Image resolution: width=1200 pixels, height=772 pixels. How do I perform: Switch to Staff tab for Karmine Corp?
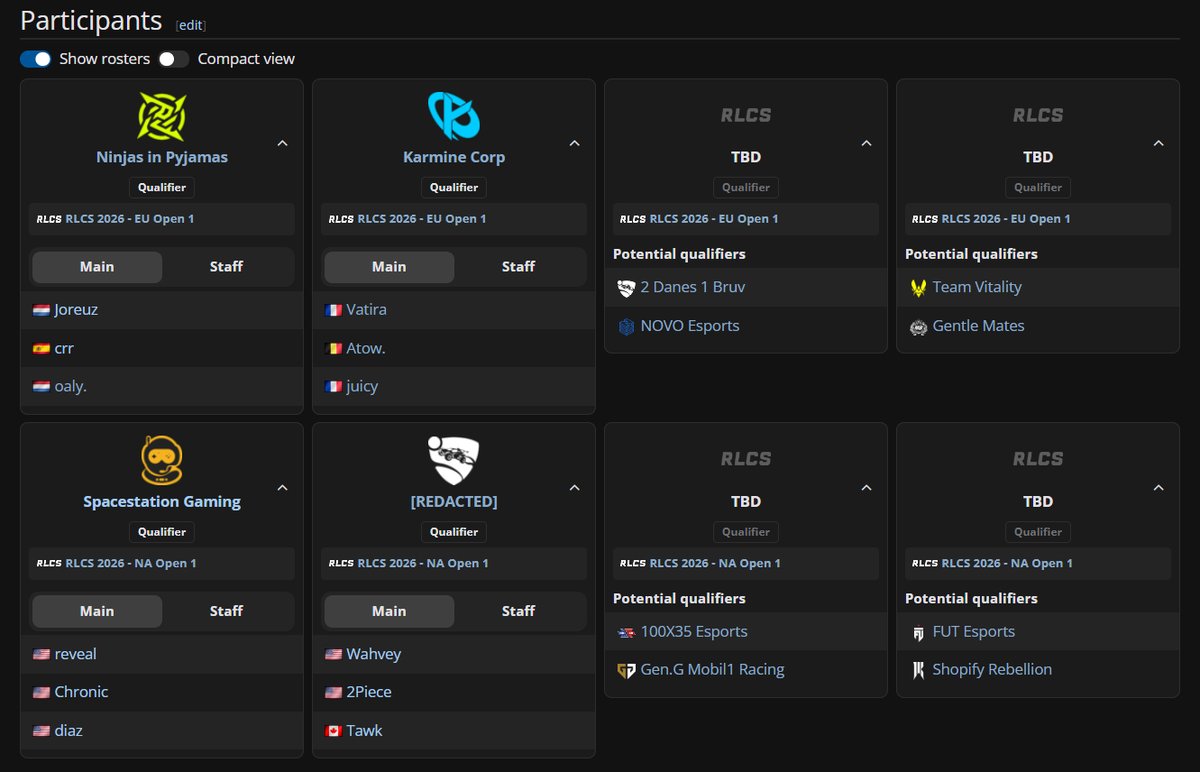pyautogui.click(x=518, y=267)
